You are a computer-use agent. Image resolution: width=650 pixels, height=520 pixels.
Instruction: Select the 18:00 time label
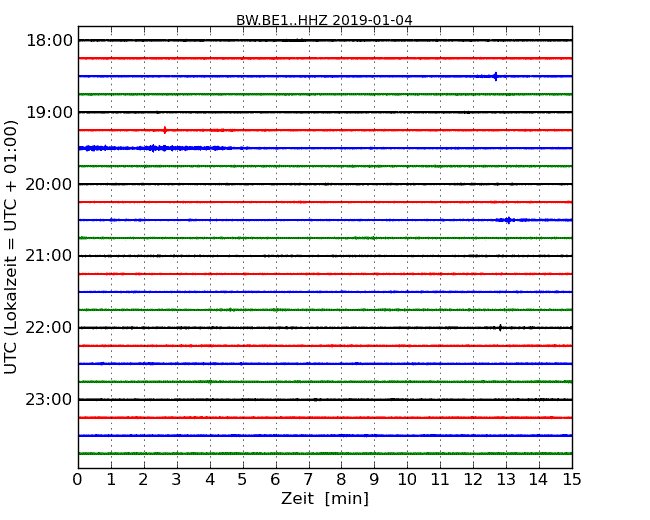(49, 41)
